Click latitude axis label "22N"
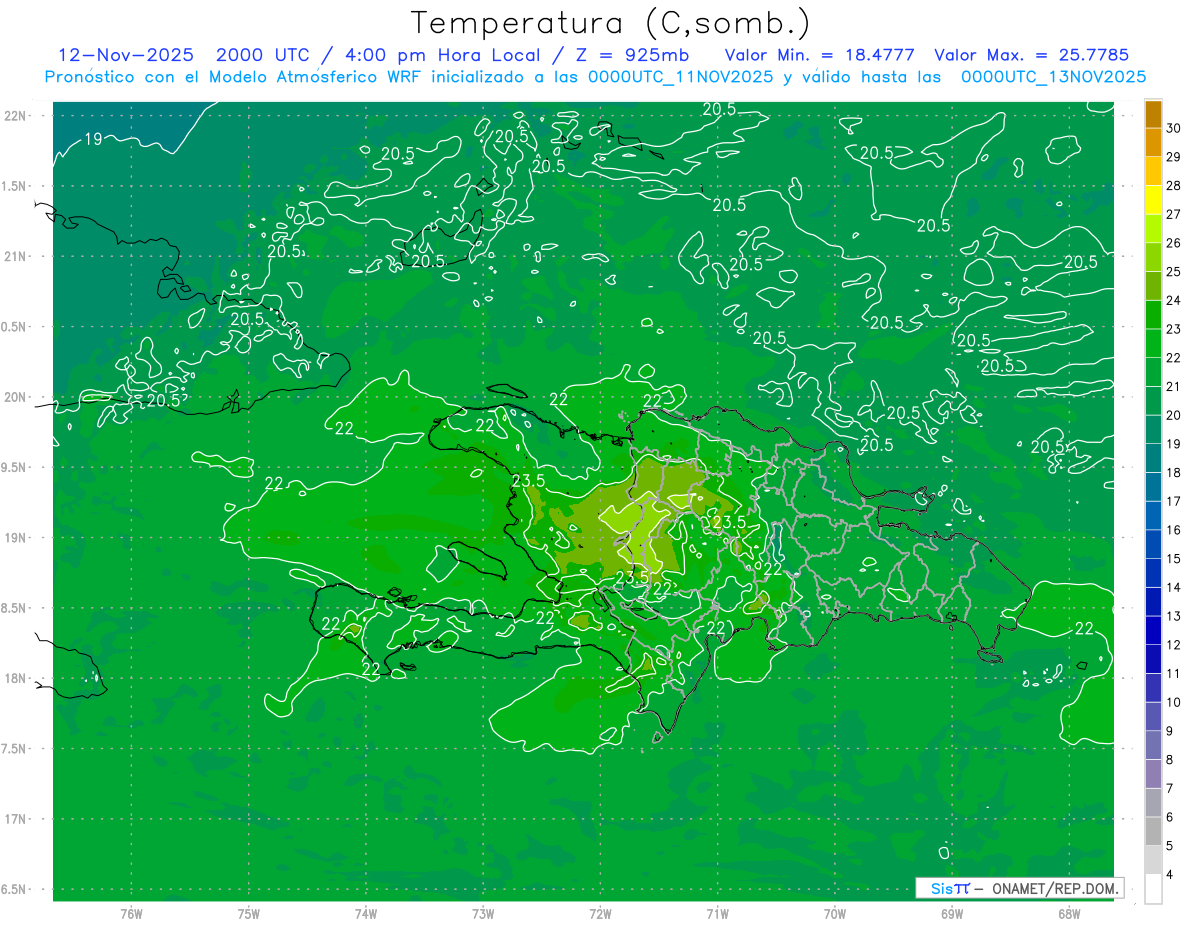1200x927 pixels. pos(16,116)
